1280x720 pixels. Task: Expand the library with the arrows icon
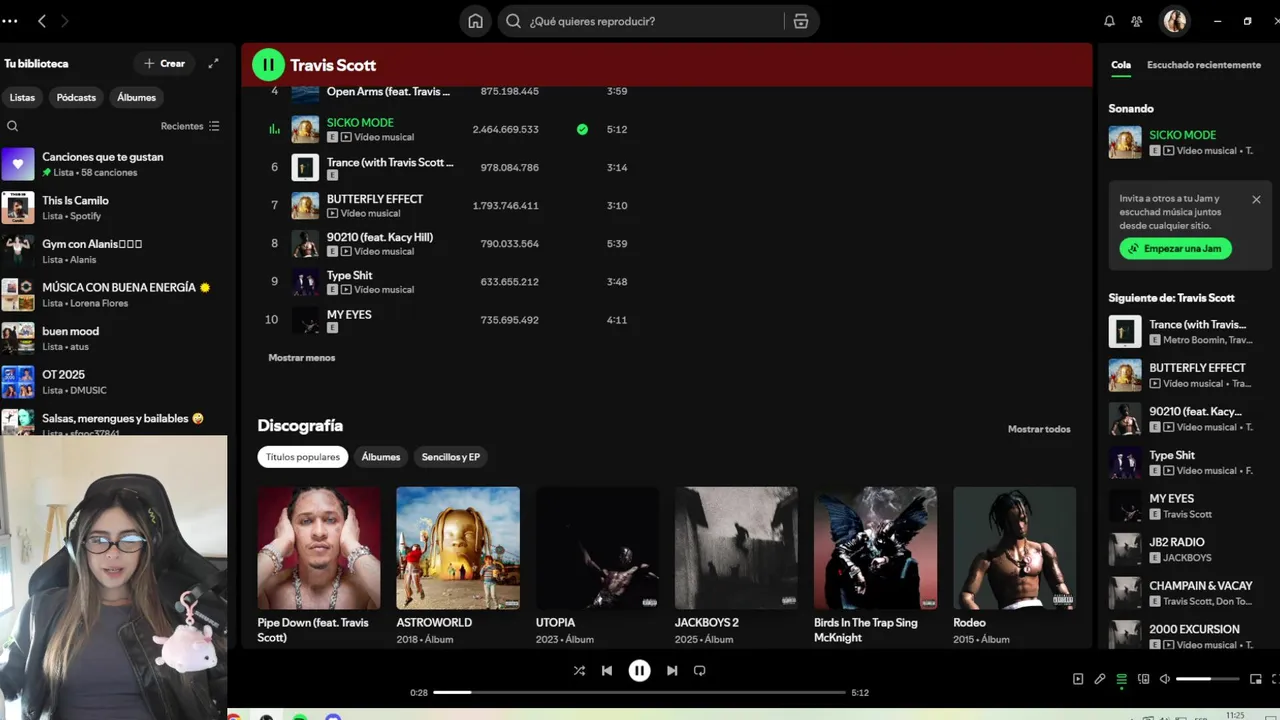213,63
